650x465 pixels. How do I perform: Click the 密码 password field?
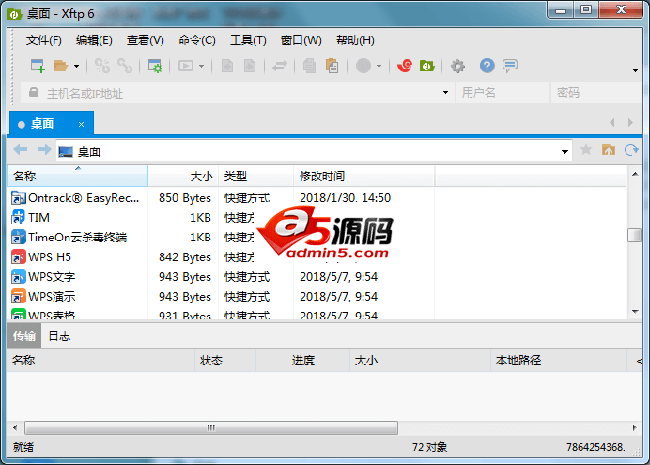click(x=596, y=93)
